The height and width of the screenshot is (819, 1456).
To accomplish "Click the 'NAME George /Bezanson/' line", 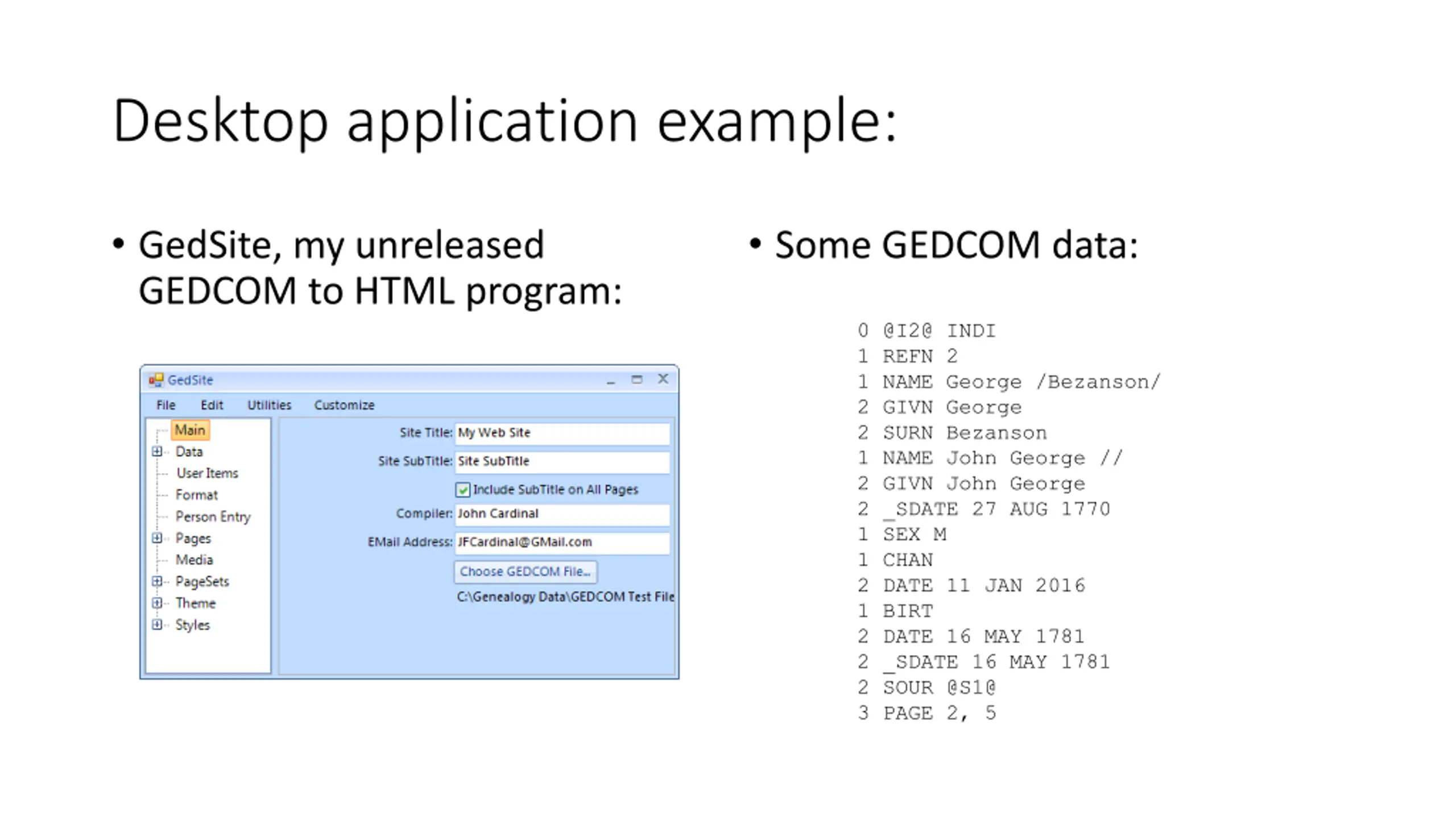I will coord(1009,382).
